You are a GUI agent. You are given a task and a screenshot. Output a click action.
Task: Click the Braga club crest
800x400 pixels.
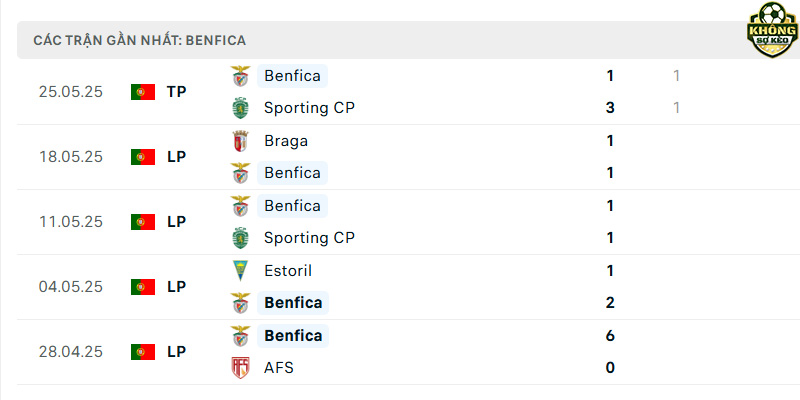pyautogui.click(x=240, y=141)
